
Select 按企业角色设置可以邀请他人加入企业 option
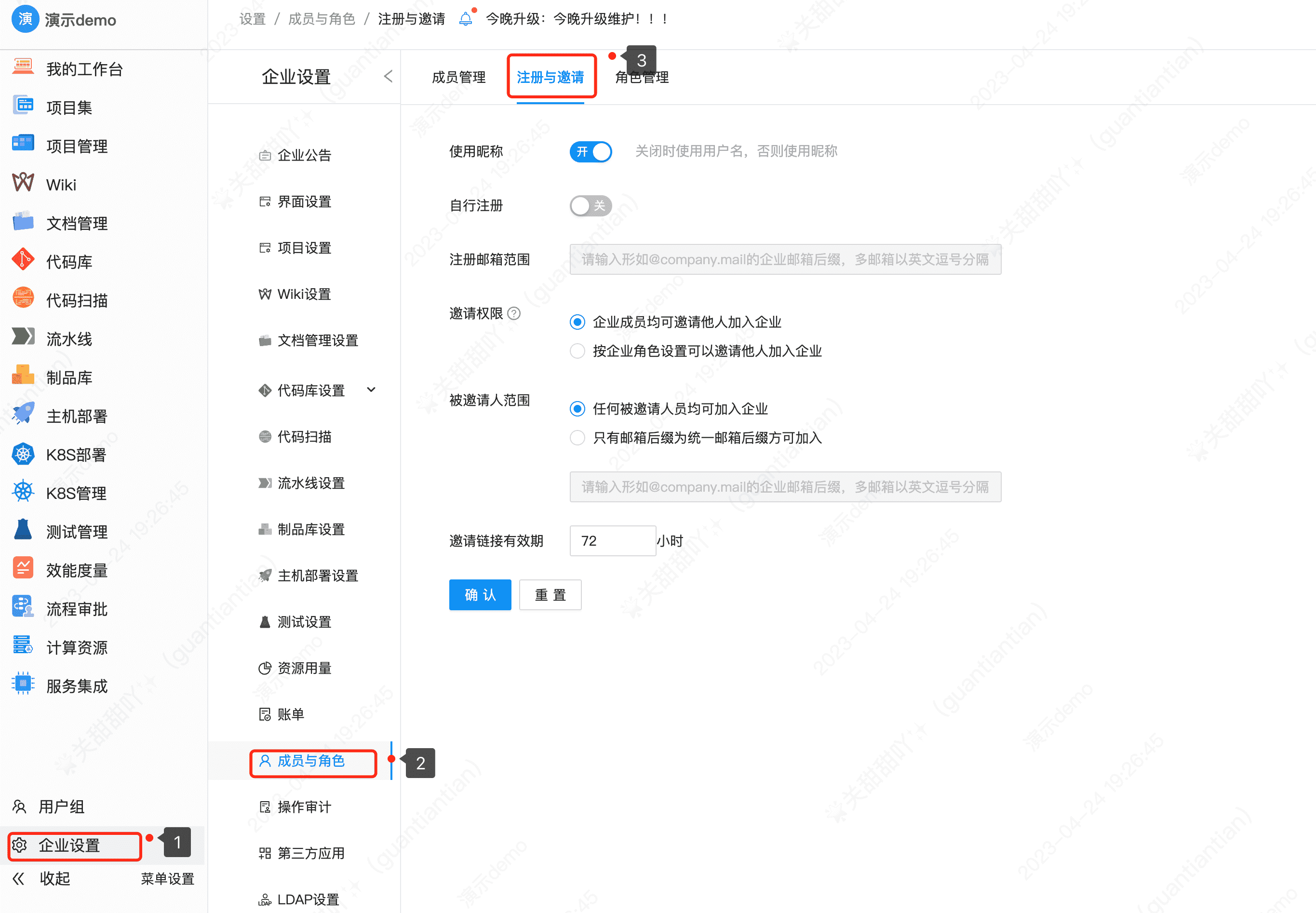(577, 350)
